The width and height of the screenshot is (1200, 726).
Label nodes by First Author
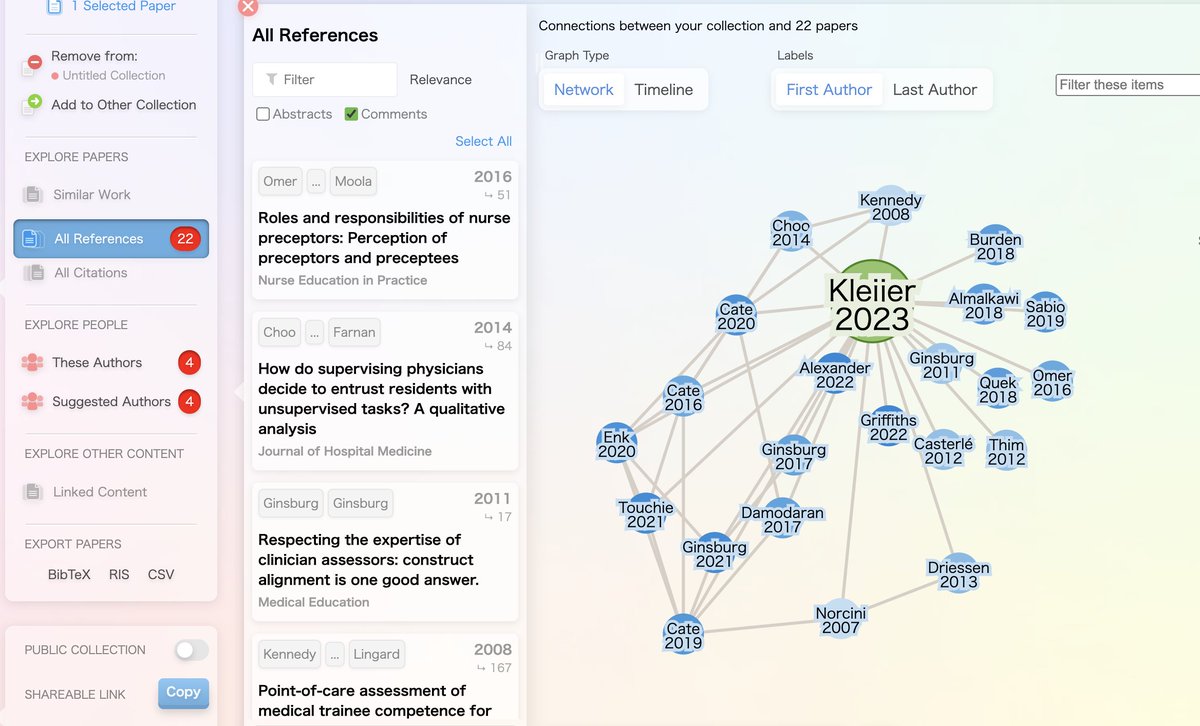pyautogui.click(x=829, y=89)
